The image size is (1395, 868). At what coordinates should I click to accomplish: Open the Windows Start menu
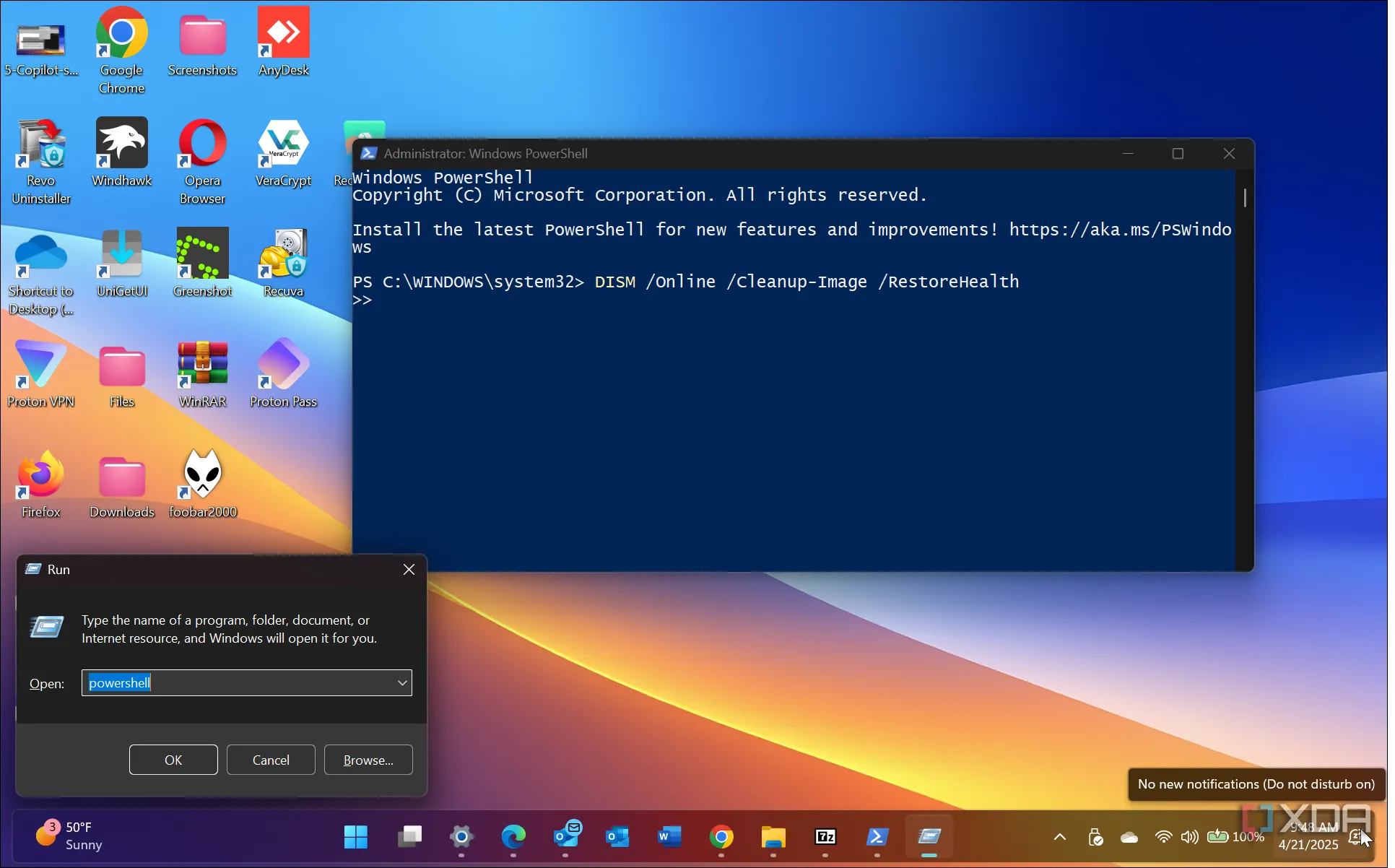pos(356,837)
